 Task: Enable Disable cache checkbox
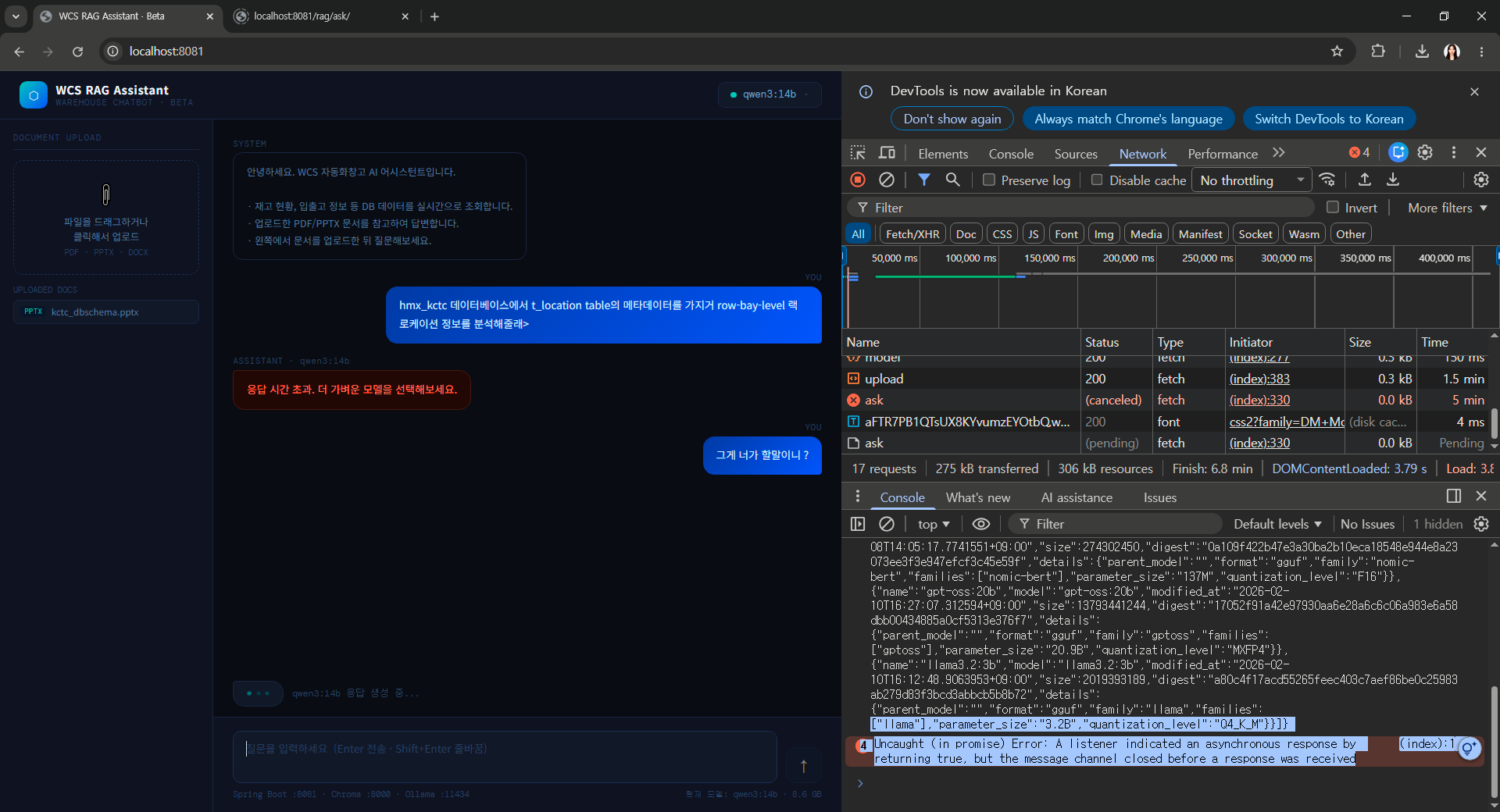click(x=1097, y=180)
